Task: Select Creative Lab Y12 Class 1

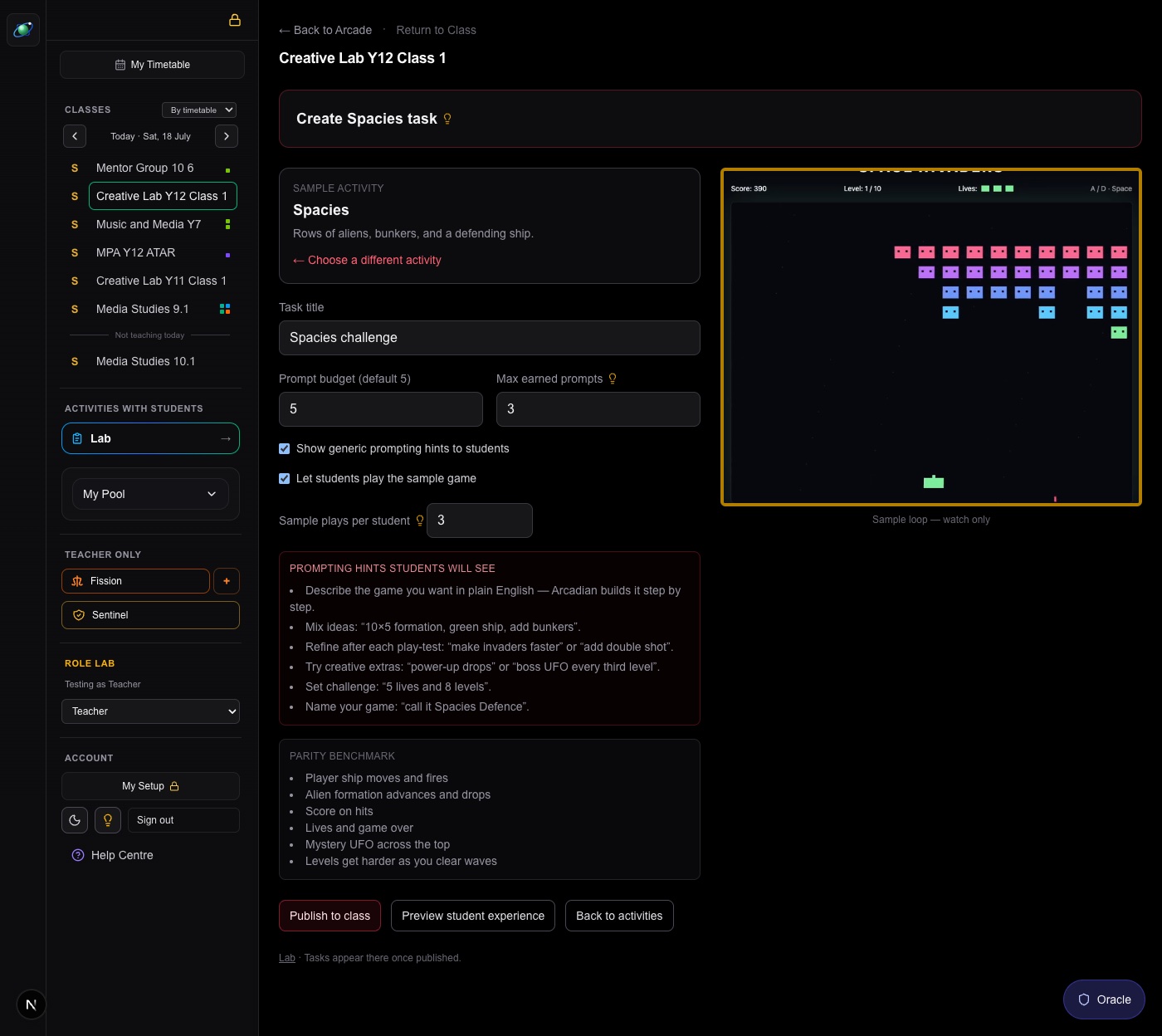Action: pos(163,196)
